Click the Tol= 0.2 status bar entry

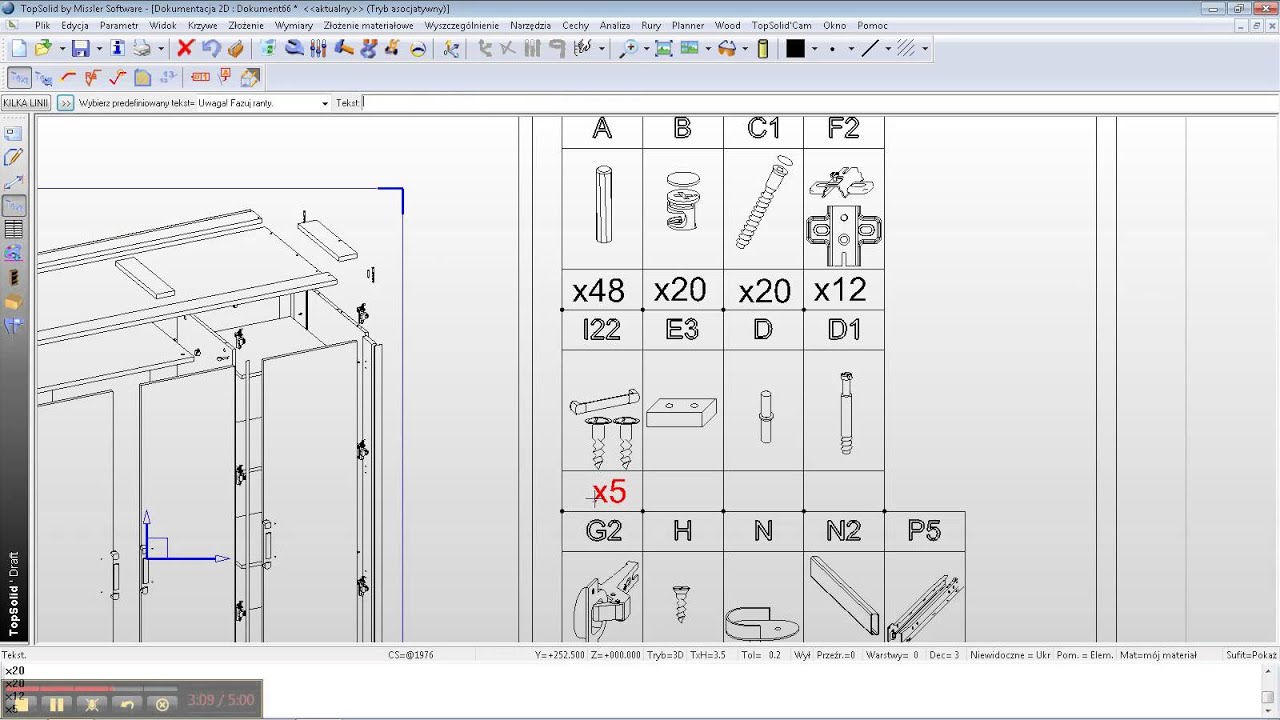point(761,655)
